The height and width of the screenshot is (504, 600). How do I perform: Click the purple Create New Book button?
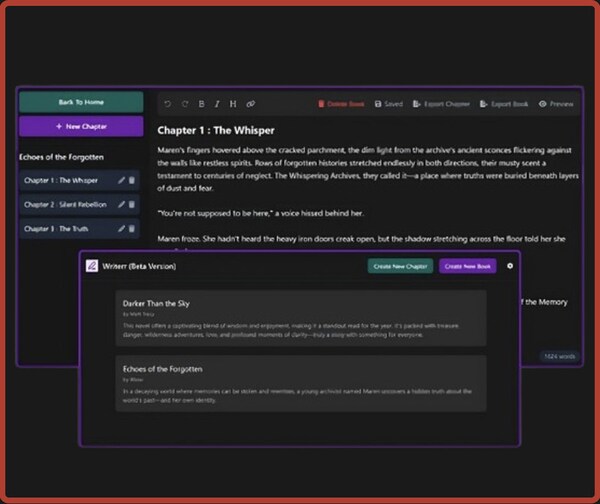click(x=467, y=266)
